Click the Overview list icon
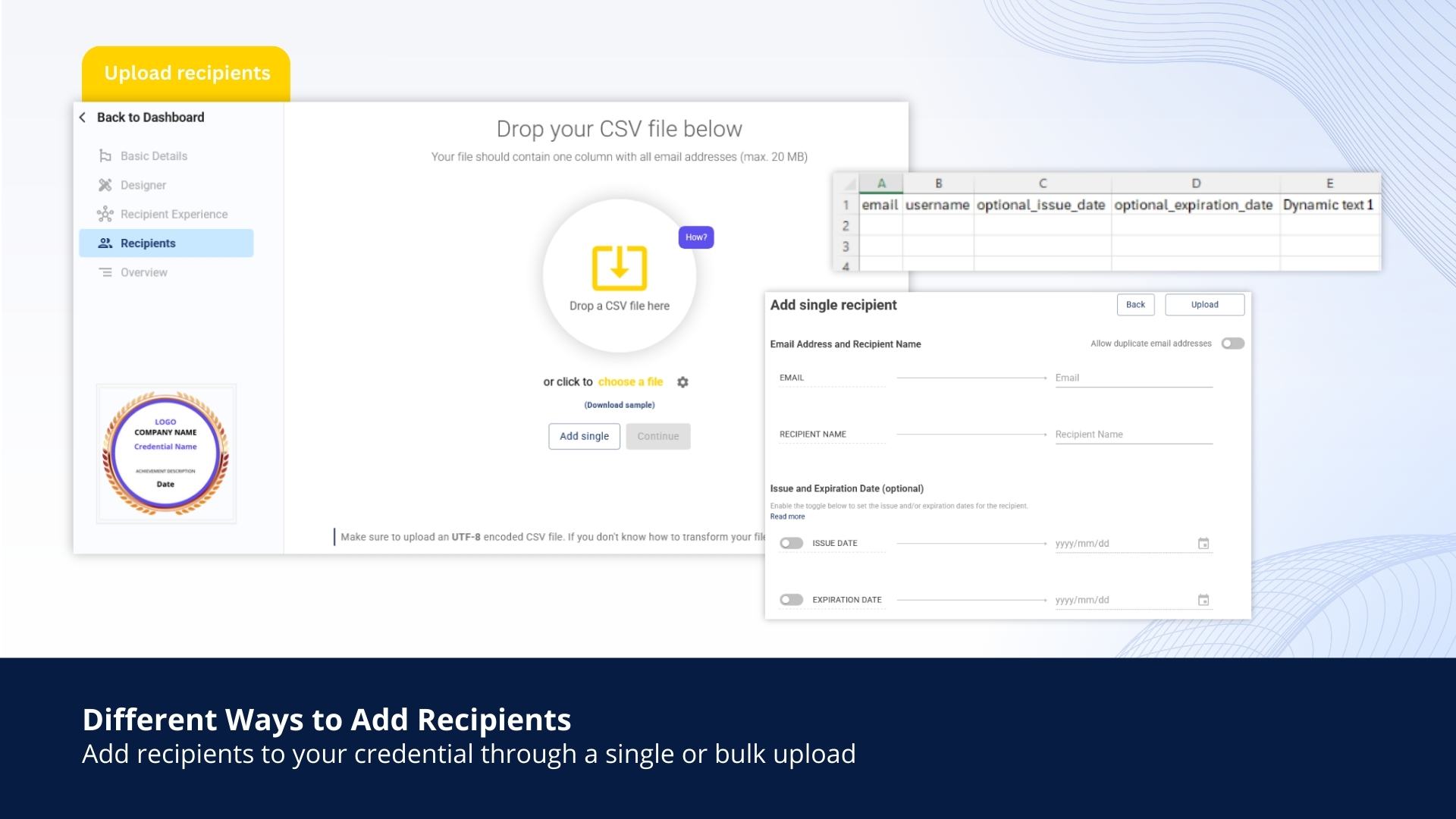 [x=105, y=272]
